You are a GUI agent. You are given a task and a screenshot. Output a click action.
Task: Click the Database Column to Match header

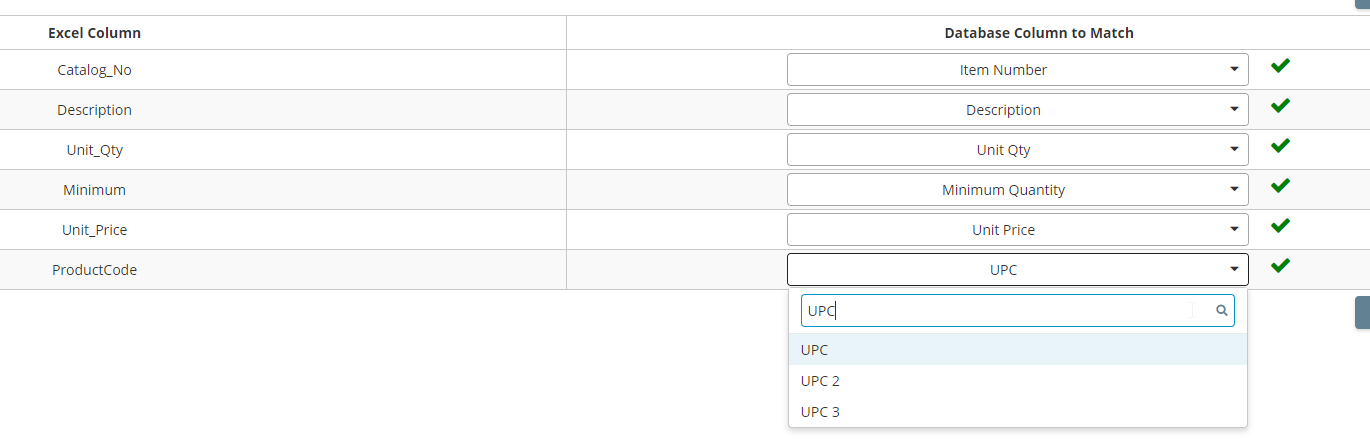[1039, 33]
